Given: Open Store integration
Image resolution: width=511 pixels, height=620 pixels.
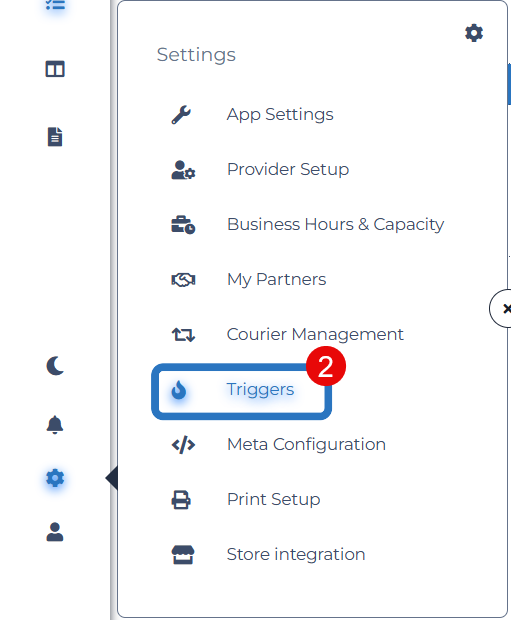Looking at the screenshot, I should click(x=295, y=554).
